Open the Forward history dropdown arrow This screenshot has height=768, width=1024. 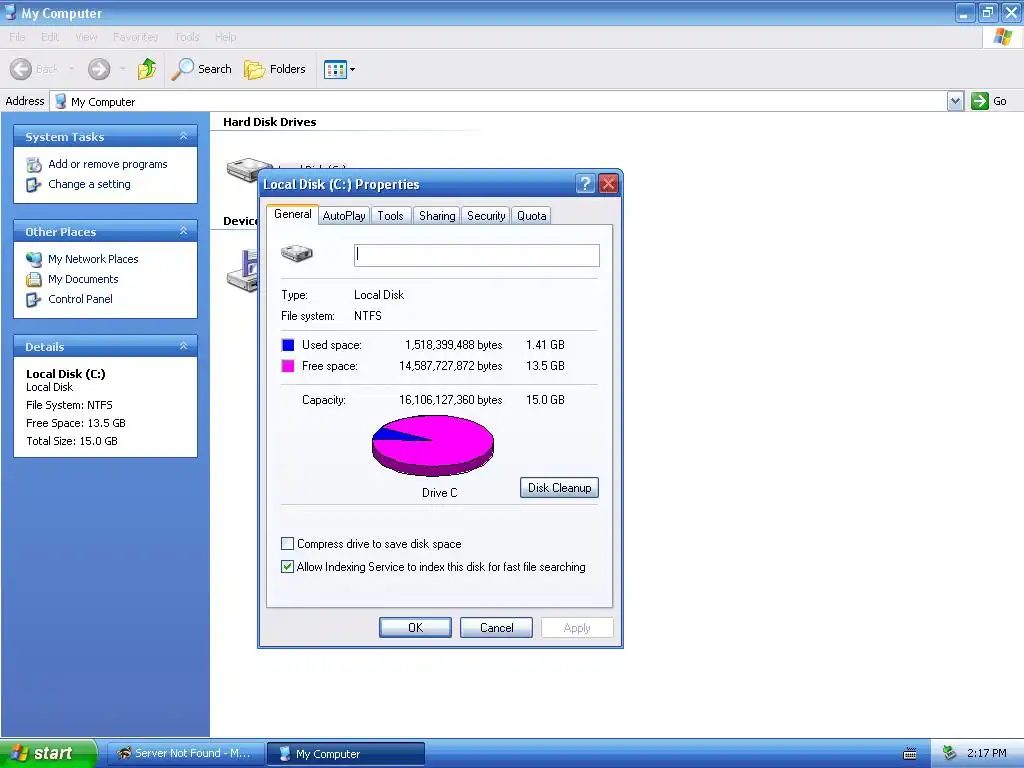122,69
